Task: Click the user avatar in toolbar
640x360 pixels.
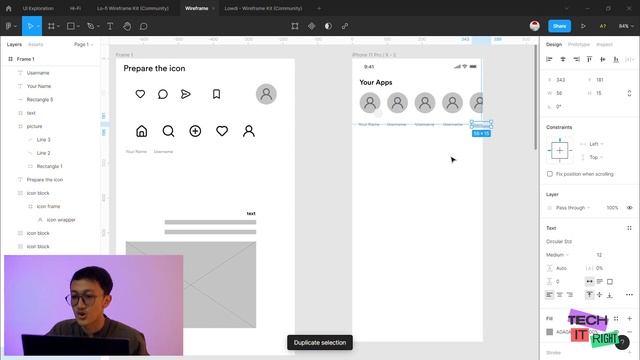Action: coord(535,26)
